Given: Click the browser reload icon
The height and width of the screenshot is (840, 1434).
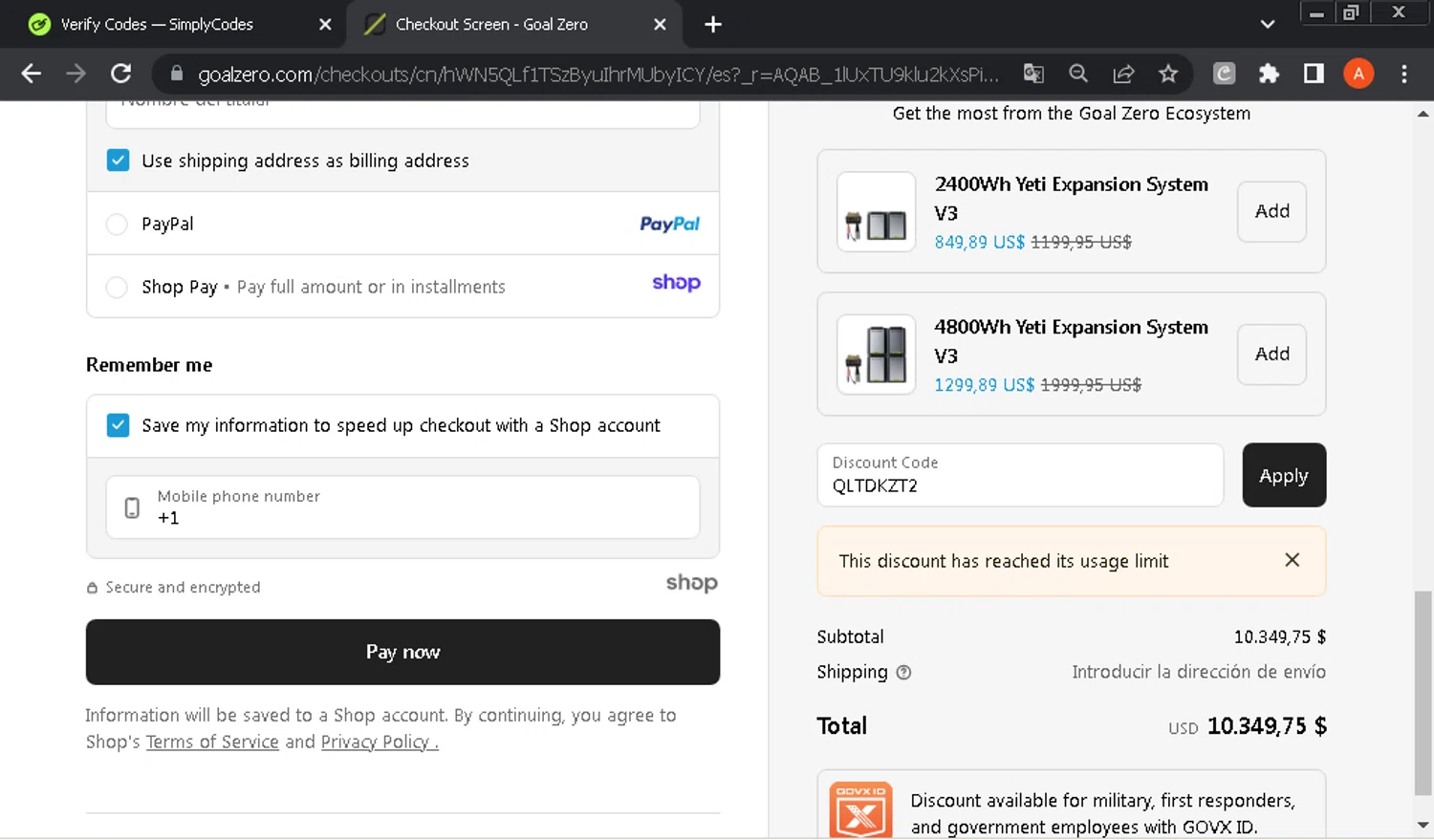Looking at the screenshot, I should (x=120, y=74).
